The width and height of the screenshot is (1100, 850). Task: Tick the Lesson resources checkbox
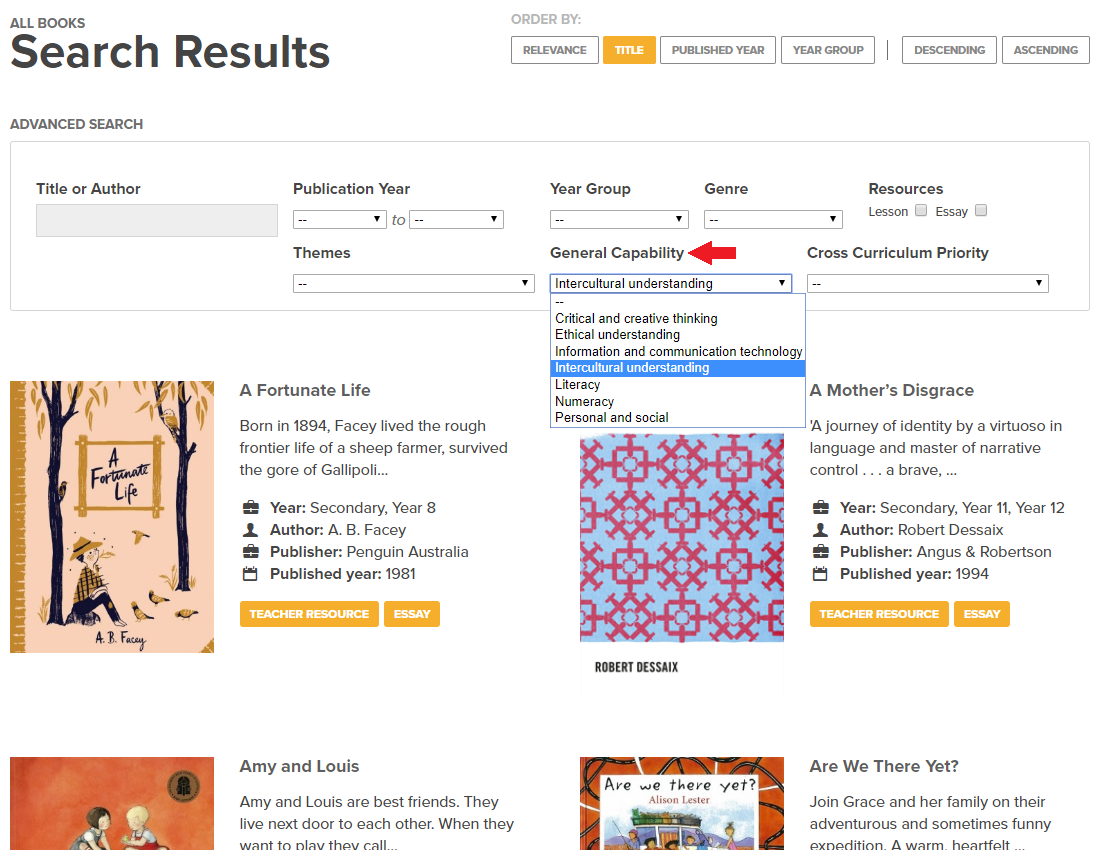(921, 210)
